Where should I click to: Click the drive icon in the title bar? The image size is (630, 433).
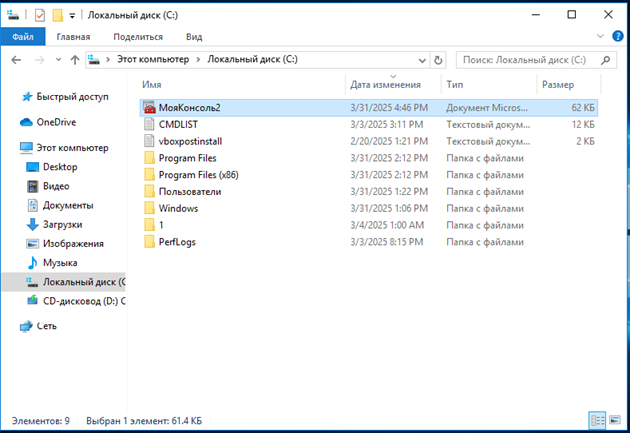(13, 15)
